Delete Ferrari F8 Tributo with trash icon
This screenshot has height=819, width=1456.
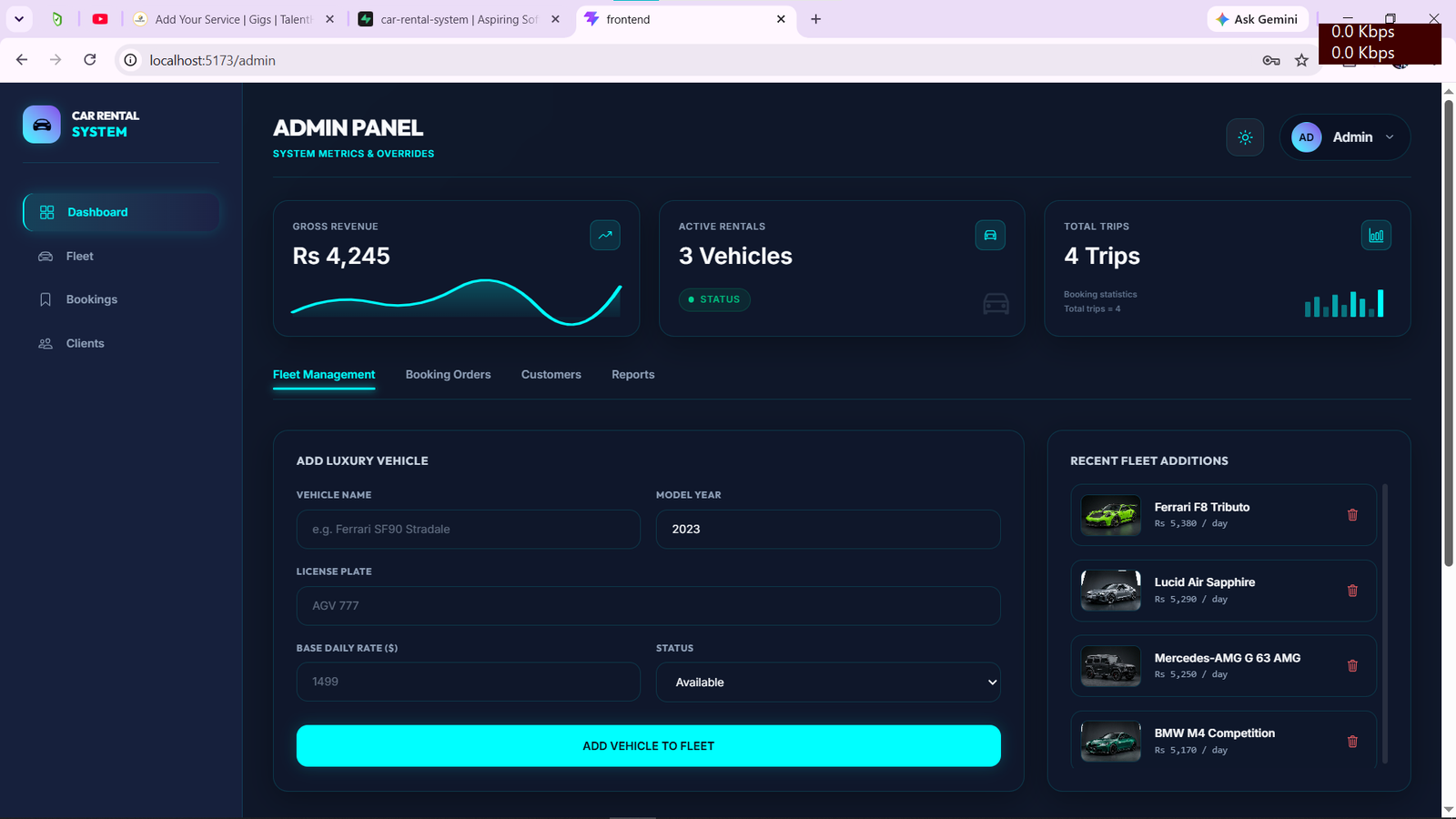click(x=1352, y=515)
